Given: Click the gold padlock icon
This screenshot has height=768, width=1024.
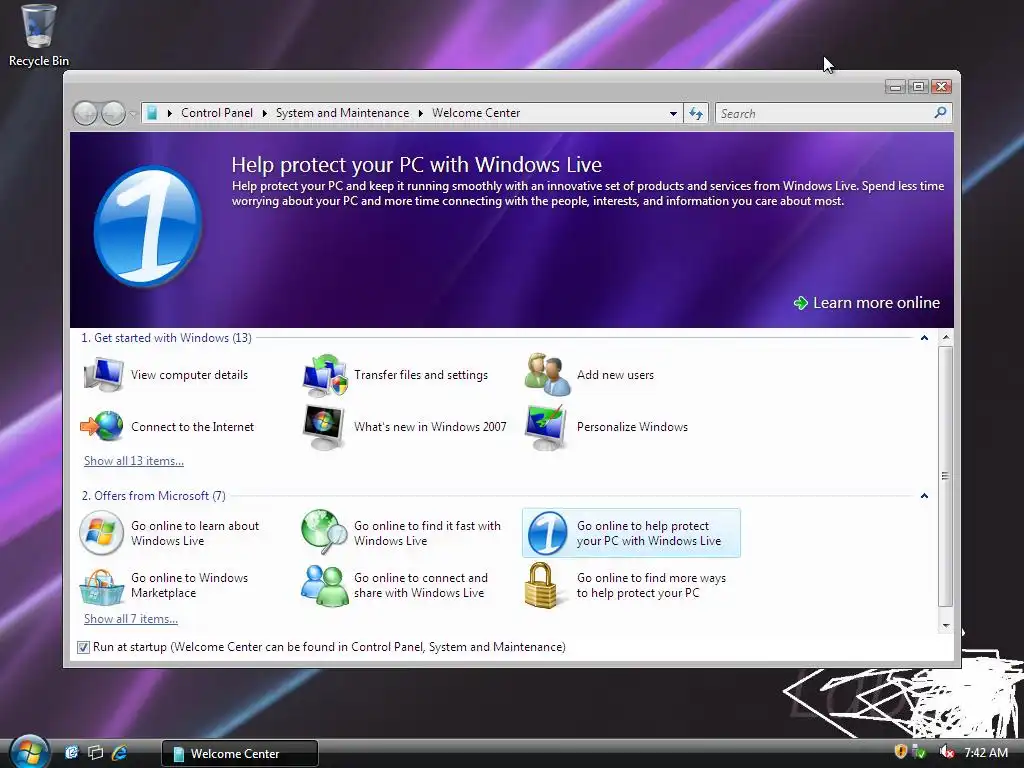Looking at the screenshot, I should click(x=541, y=586).
